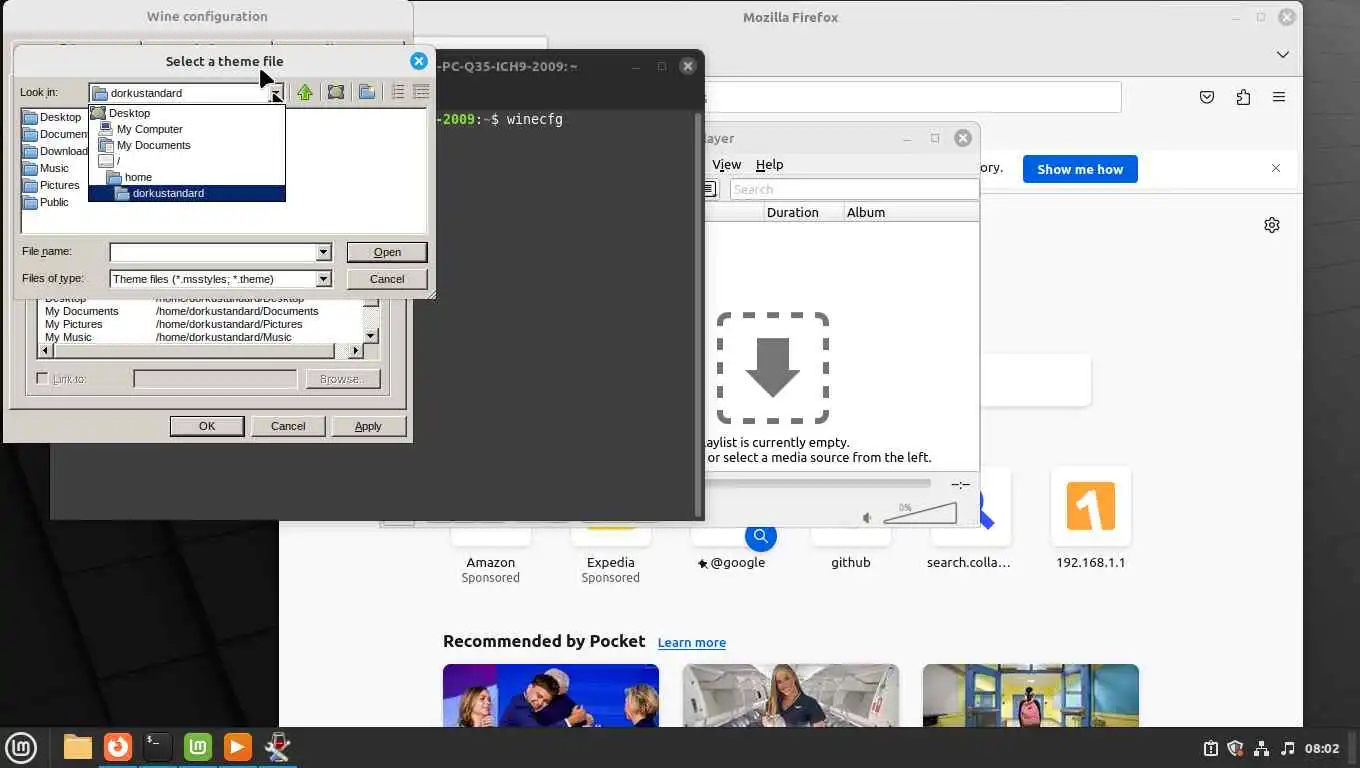Open Firefox extensions puzzle icon
This screenshot has width=1360, height=768.
pyautogui.click(x=1243, y=97)
